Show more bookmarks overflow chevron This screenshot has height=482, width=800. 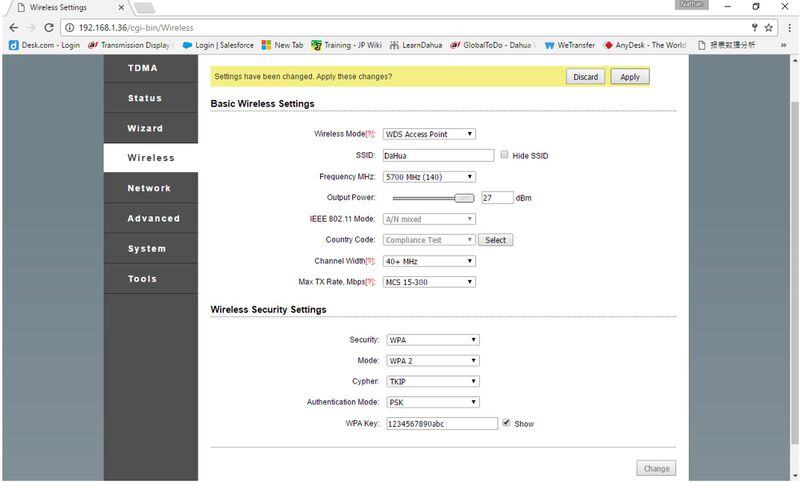tap(783, 45)
